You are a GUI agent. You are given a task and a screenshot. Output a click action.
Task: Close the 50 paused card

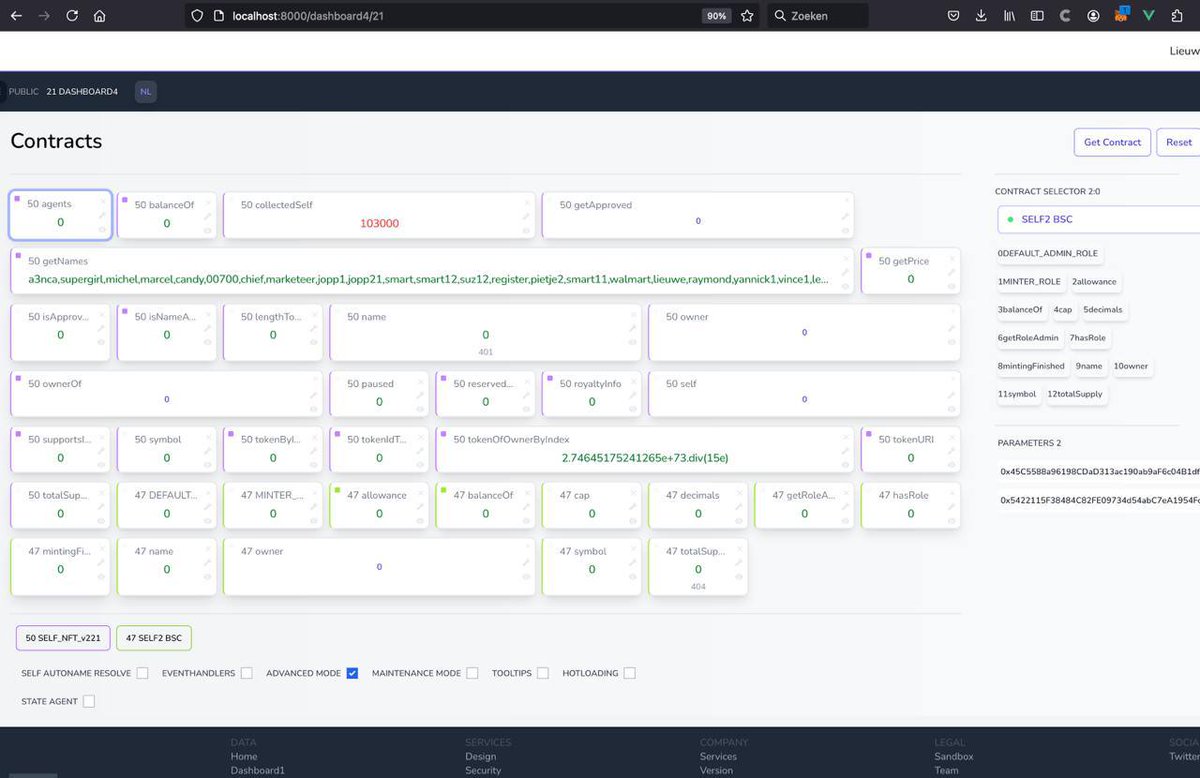[x=420, y=381]
